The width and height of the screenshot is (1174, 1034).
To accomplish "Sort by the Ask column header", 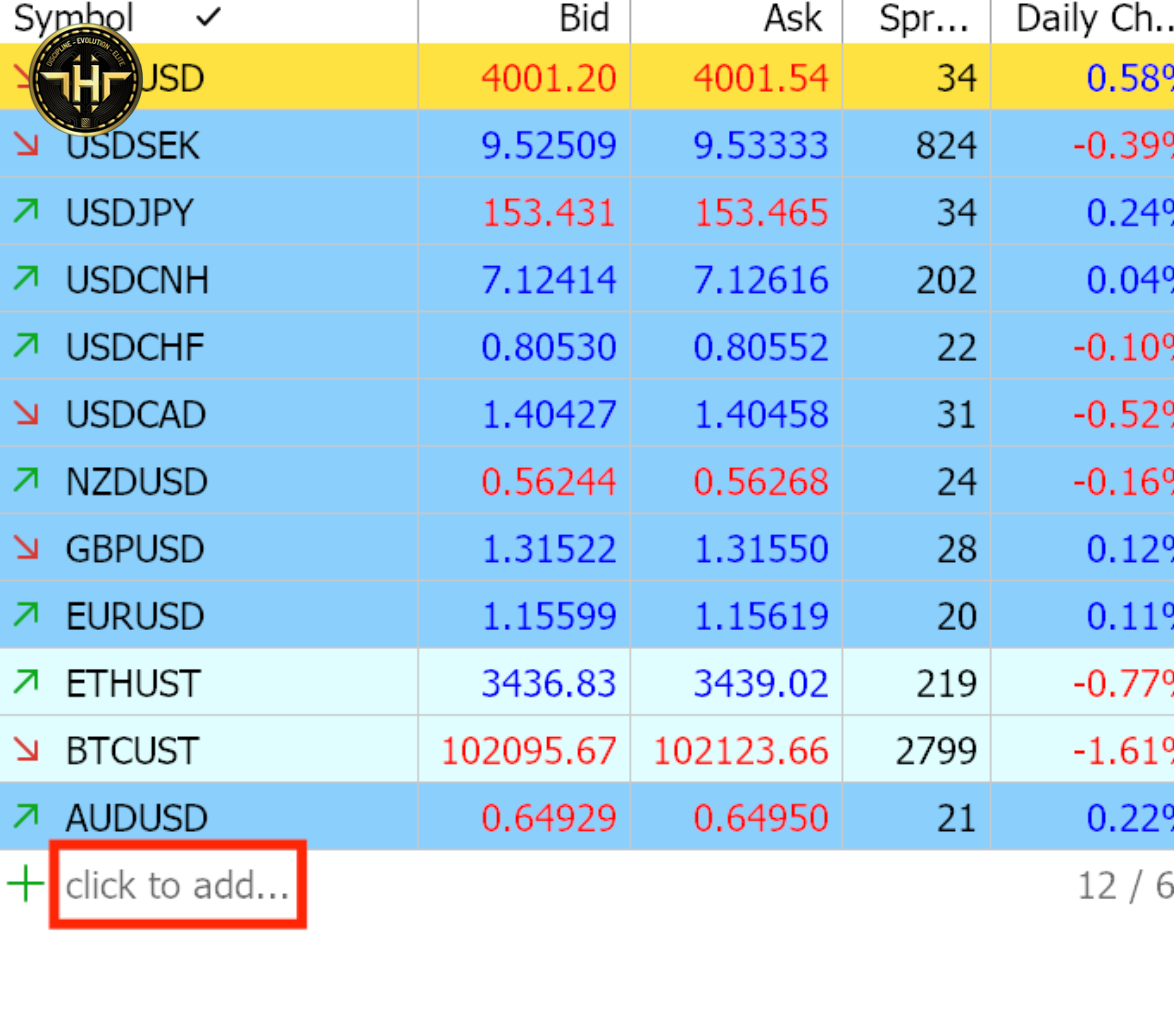I will pos(792,19).
